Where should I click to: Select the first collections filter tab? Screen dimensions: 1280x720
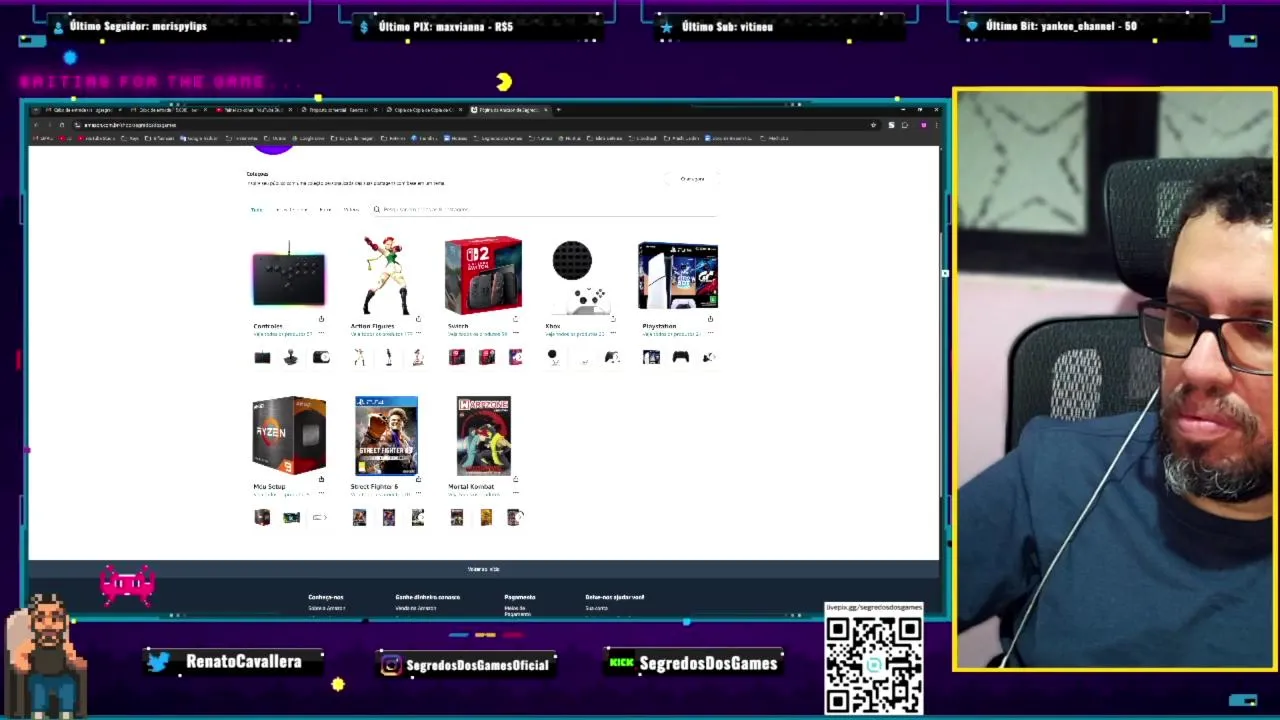pyautogui.click(x=257, y=210)
